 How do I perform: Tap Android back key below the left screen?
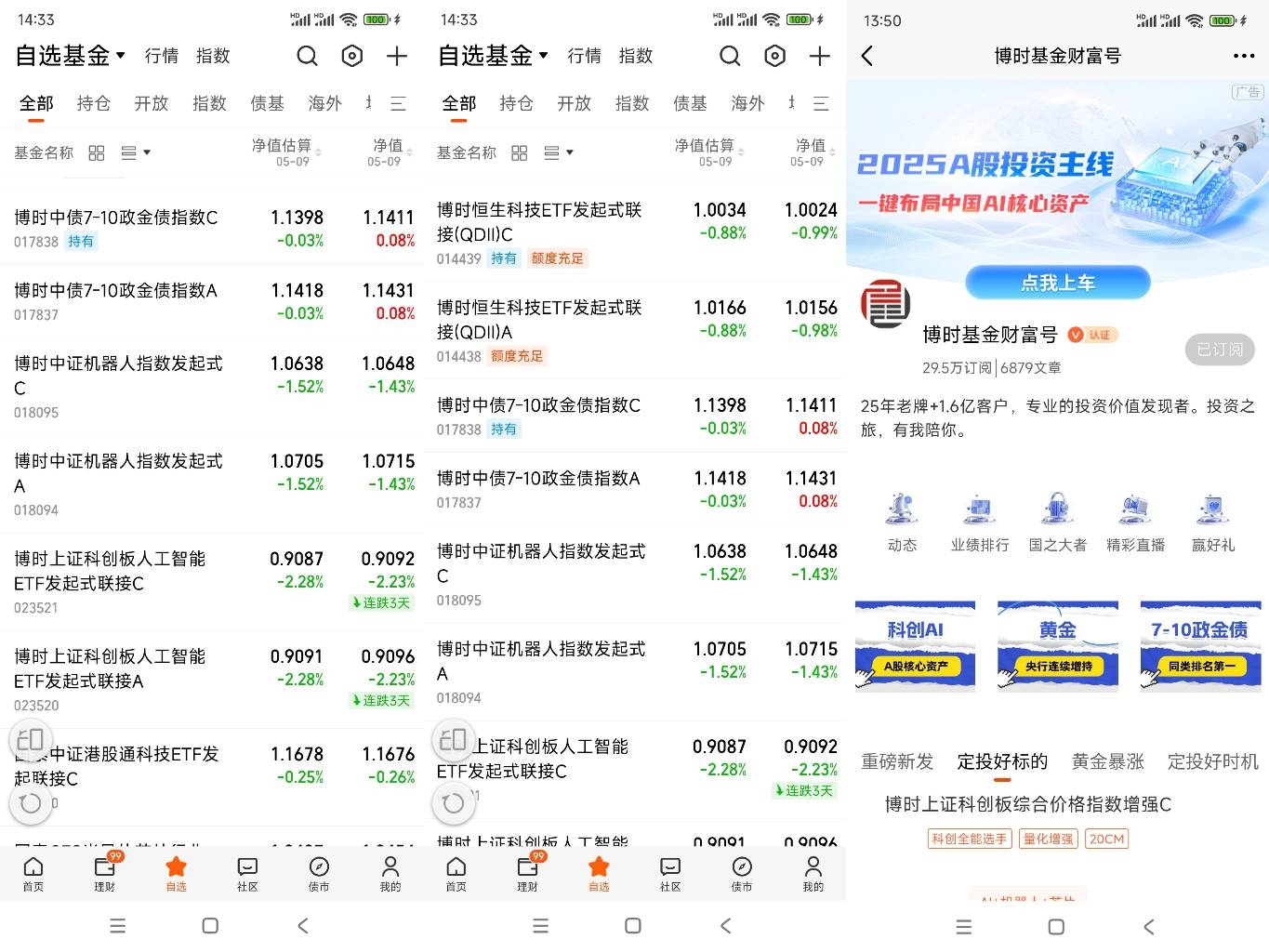302,926
